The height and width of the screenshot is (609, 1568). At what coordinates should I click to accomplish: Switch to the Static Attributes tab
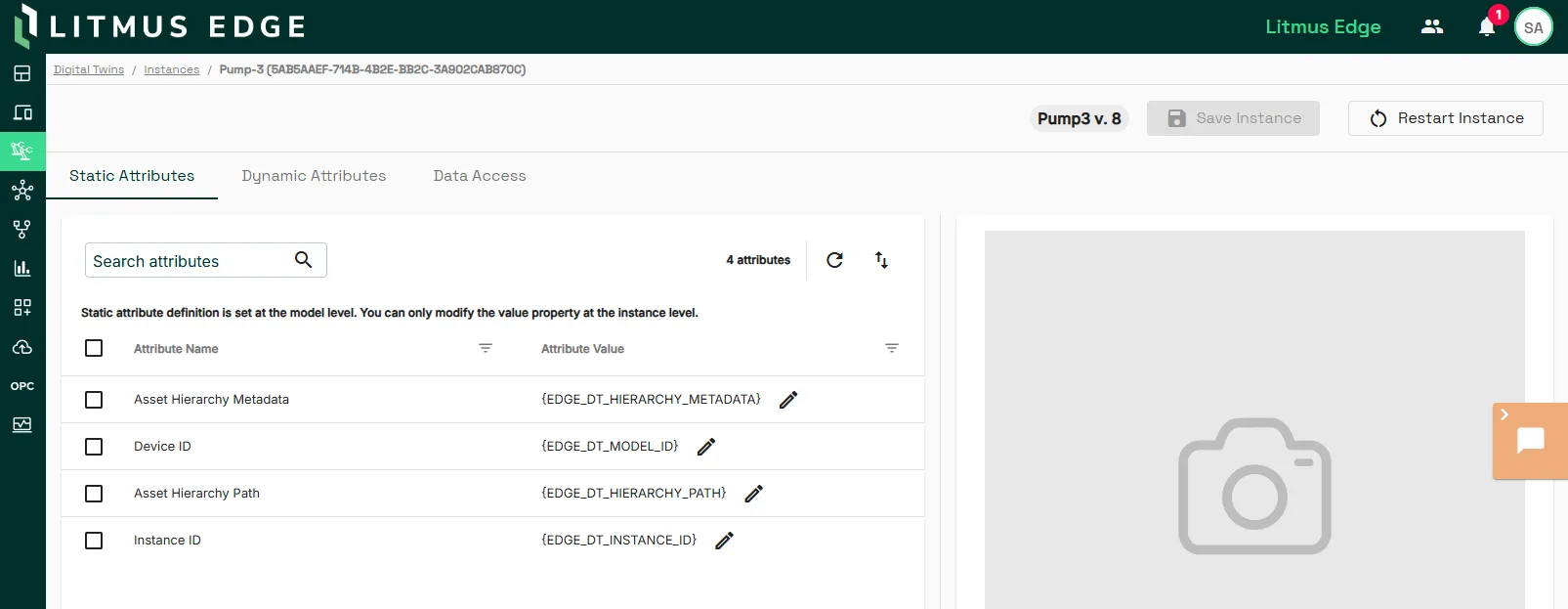coord(132,176)
